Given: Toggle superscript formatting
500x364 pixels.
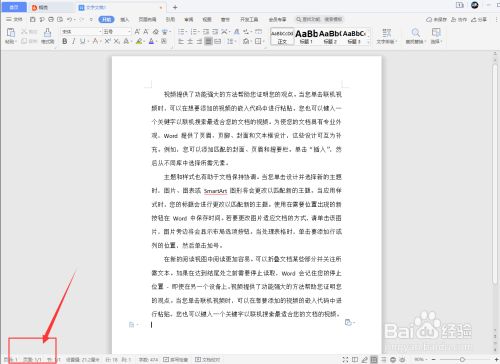Looking at the screenshot, I should [x=107, y=41].
